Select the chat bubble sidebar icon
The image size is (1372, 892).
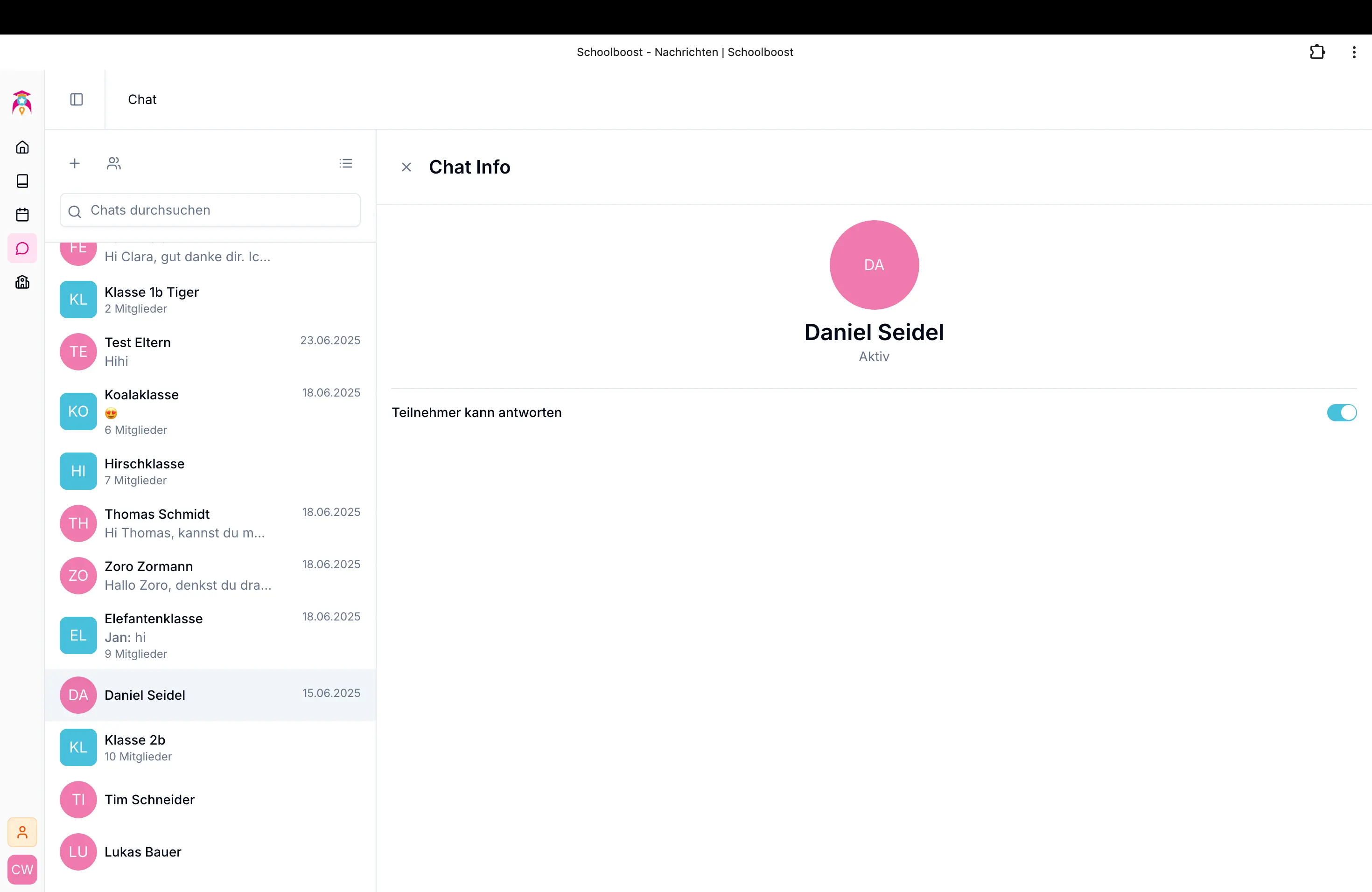pyautogui.click(x=22, y=248)
